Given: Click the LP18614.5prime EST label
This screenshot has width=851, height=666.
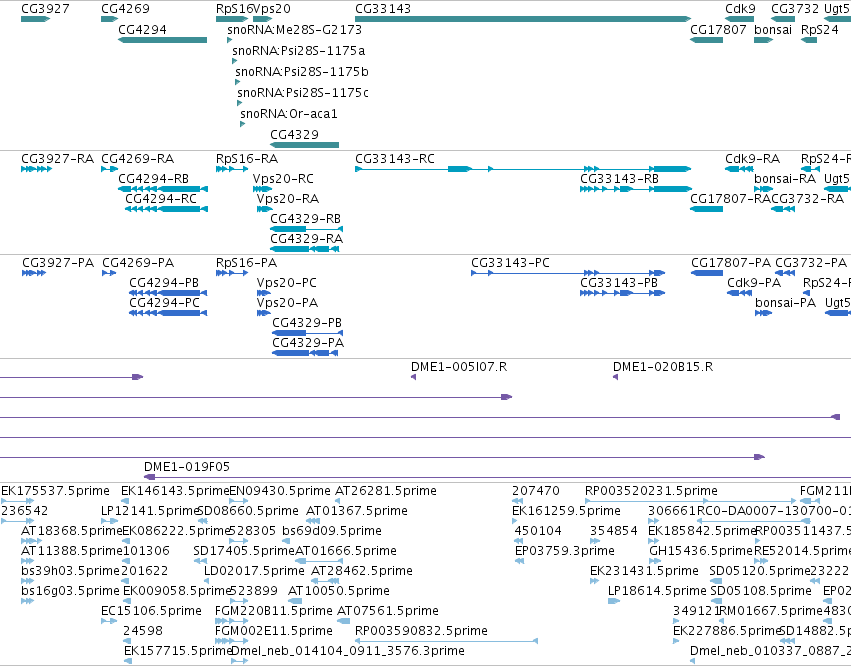Looking at the screenshot, I should (657, 591).
